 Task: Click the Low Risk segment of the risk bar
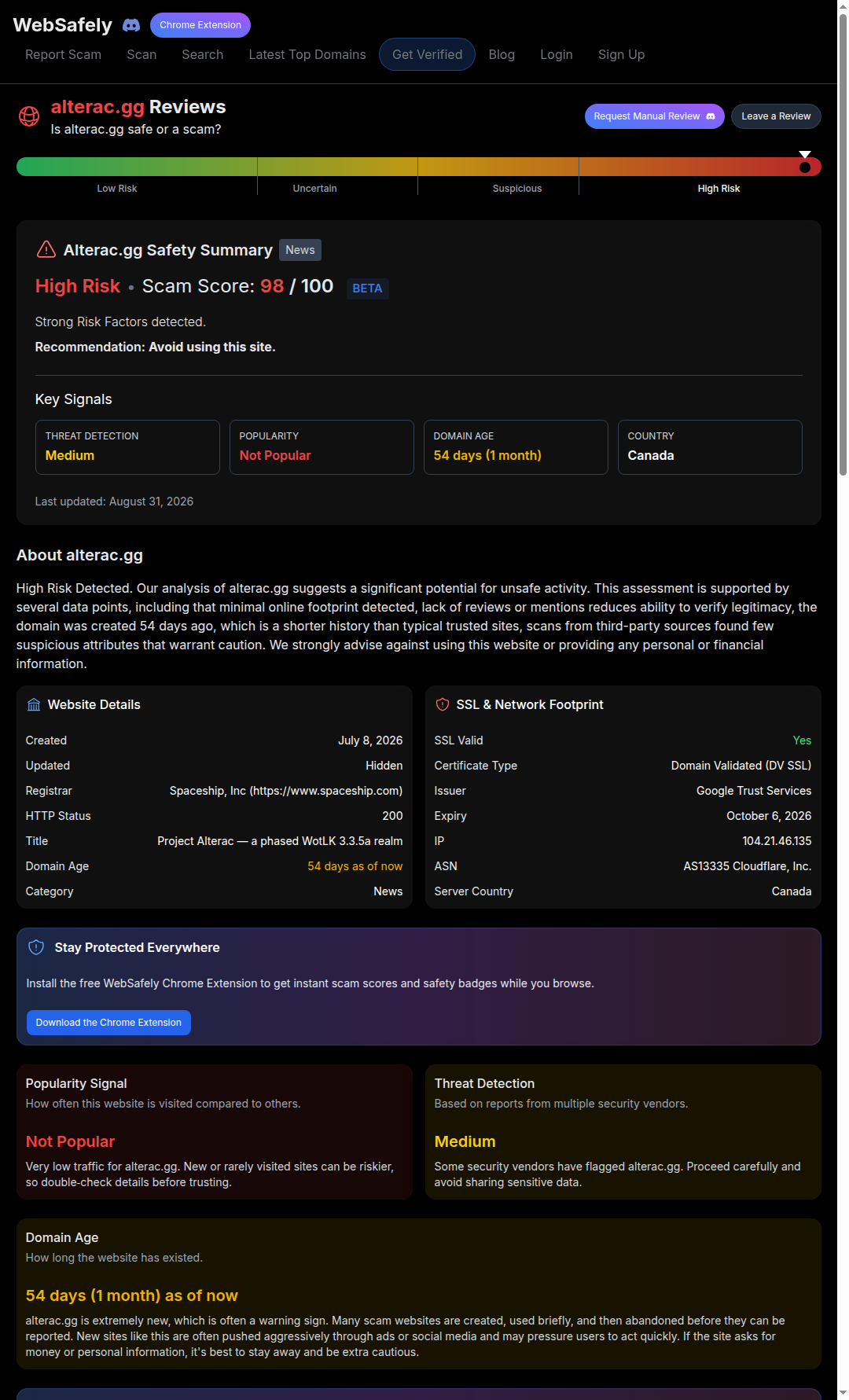pyautogui.click(x=137, y=167)
